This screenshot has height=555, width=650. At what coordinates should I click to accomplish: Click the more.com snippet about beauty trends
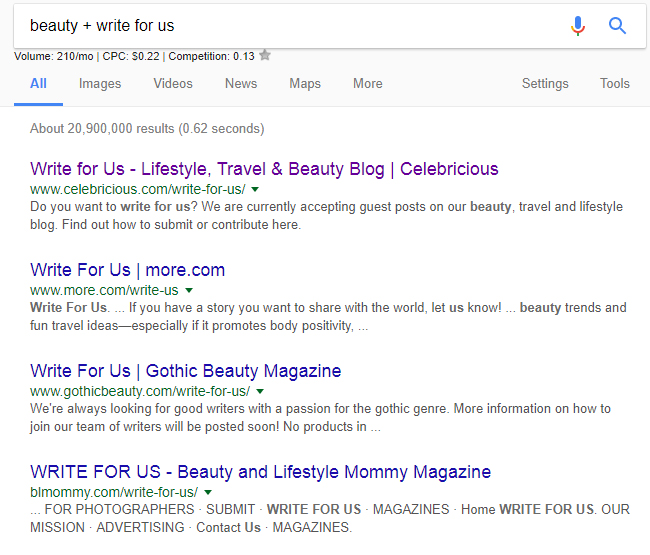[328, 317]
